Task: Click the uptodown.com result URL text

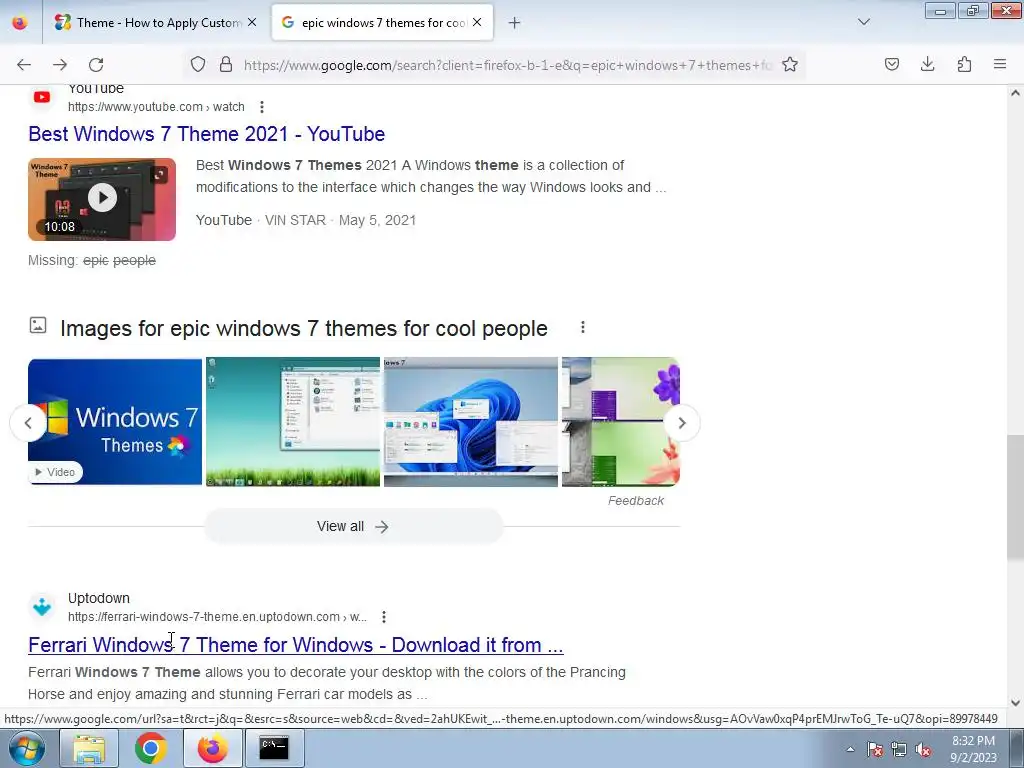Action: click(x=217, y=617)
